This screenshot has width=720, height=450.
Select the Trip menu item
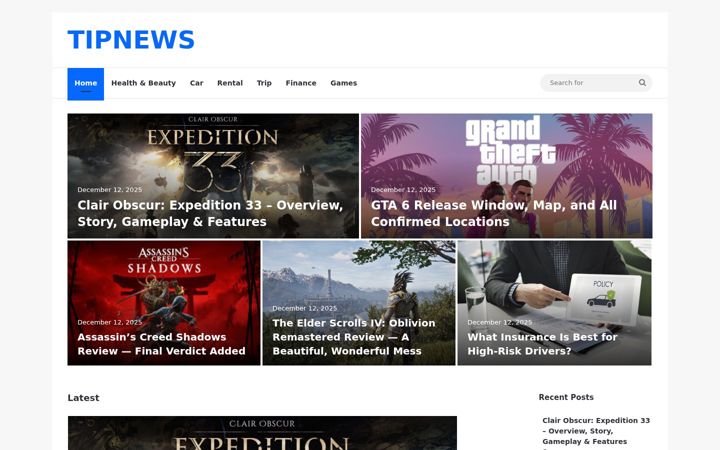(x=264, y=83)
